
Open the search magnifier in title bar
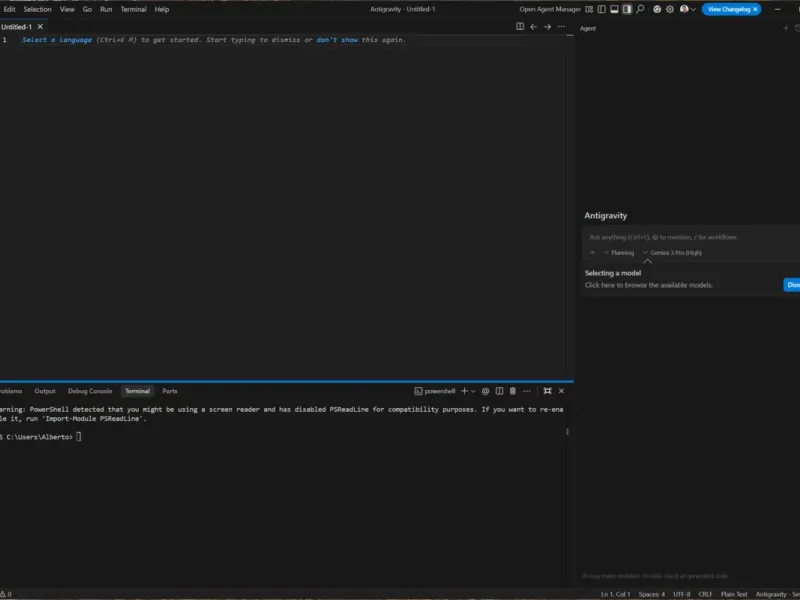pyautogui.click(x=640, y=9)
